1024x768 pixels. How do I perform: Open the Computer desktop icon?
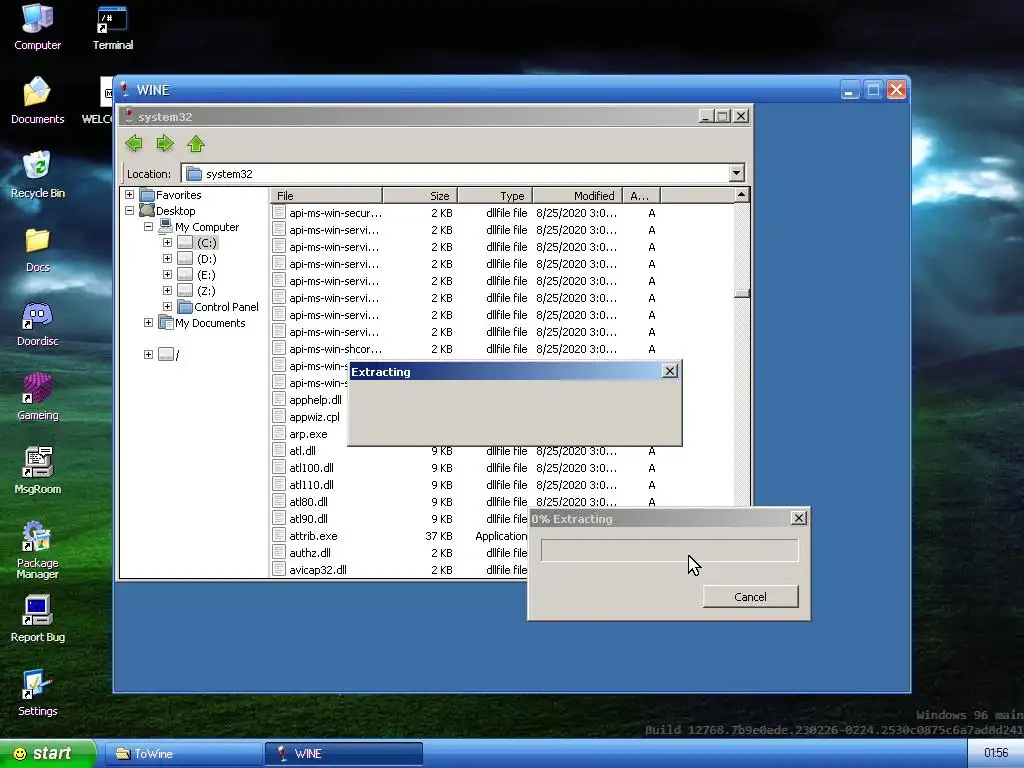[x=37, y=26]
